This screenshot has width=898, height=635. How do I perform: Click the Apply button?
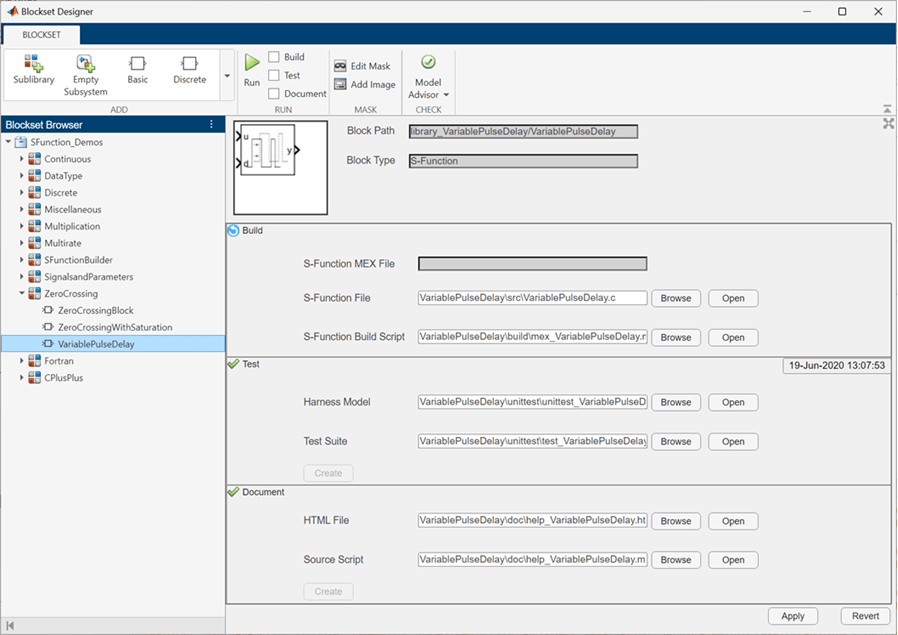[792, 616]
